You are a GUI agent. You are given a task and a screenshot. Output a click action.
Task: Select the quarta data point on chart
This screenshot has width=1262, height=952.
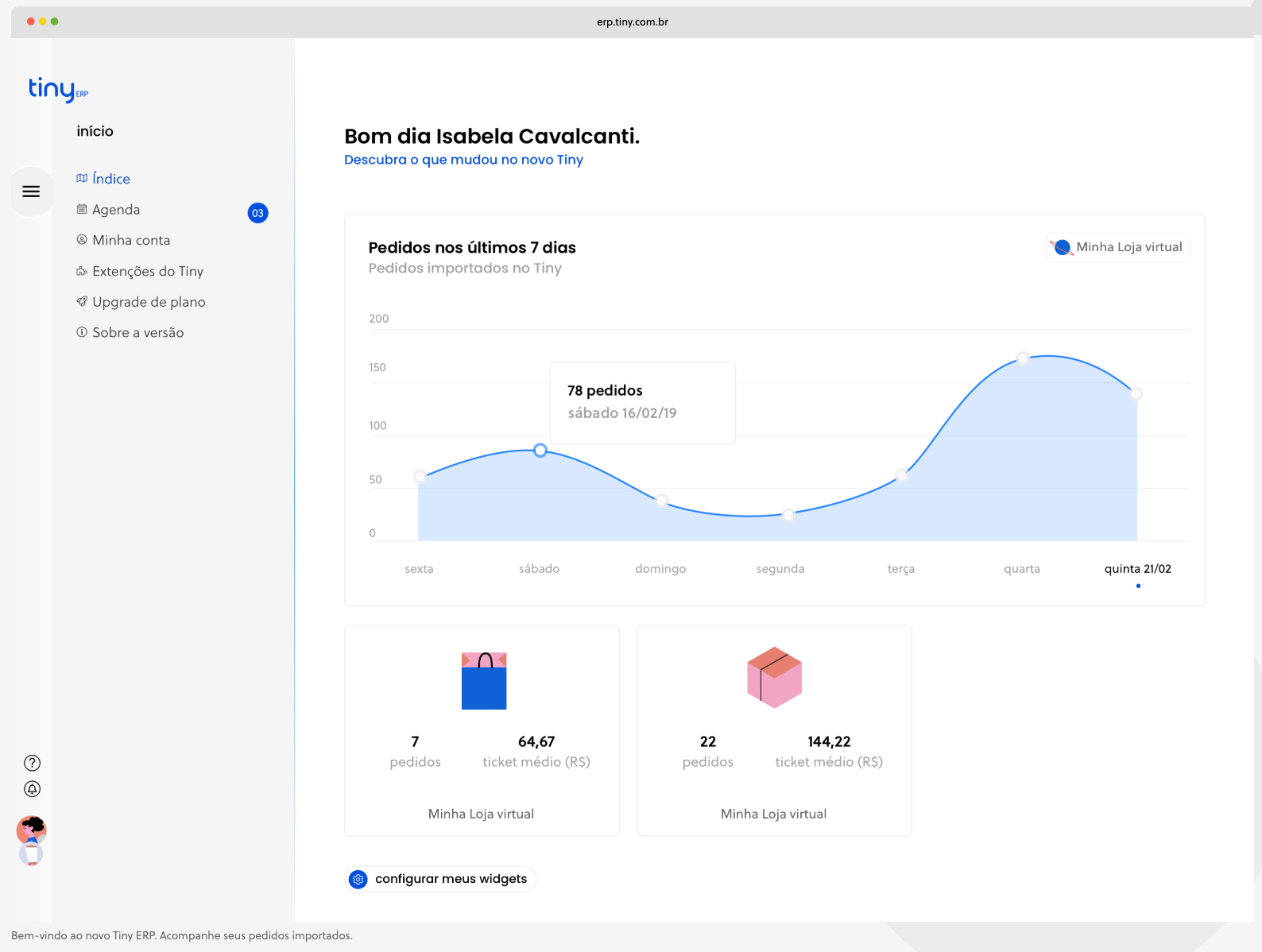(1023, 358)
